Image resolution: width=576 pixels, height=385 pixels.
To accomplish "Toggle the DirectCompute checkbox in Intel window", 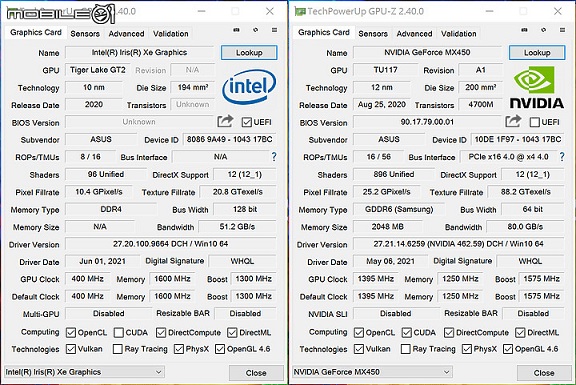I will click(x=161, y=333).
